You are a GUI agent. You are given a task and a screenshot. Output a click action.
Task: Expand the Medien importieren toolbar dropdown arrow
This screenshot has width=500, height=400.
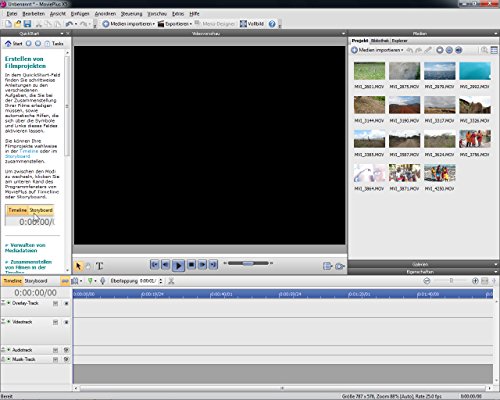154,24
